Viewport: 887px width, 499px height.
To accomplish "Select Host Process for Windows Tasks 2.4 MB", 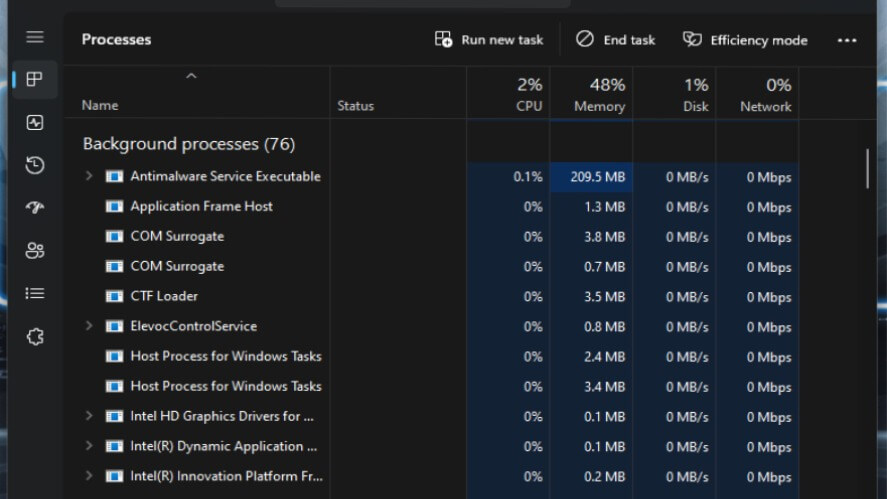I will pos(431,356).
